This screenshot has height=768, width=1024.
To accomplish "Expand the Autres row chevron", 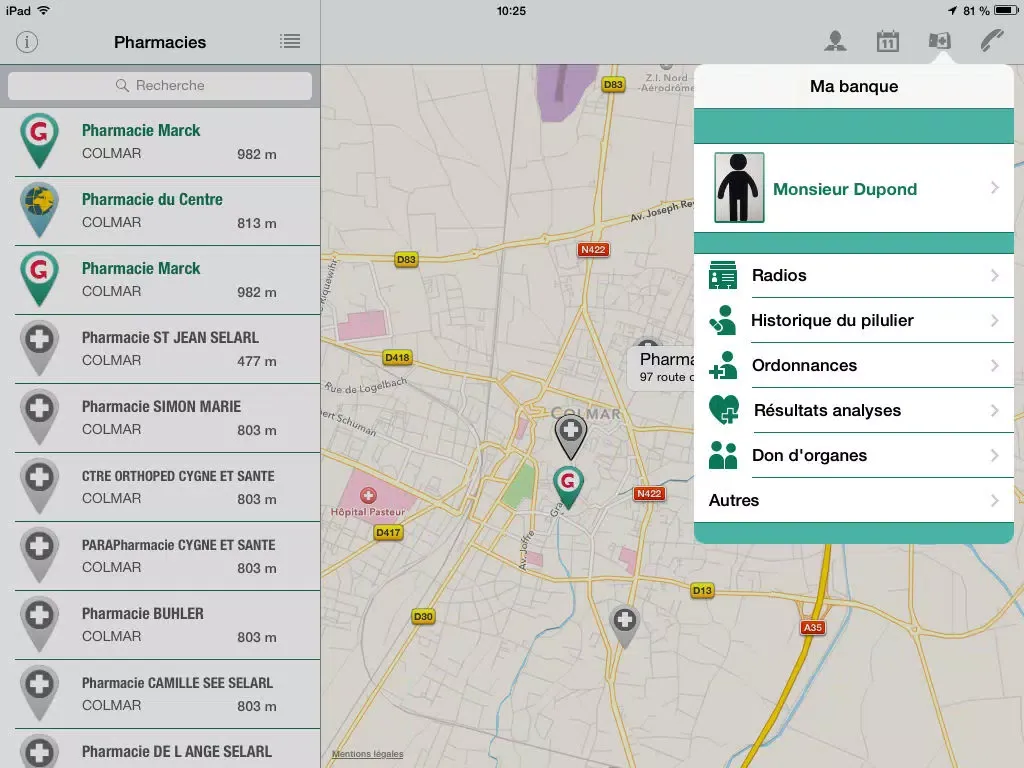I will (995, 500).
